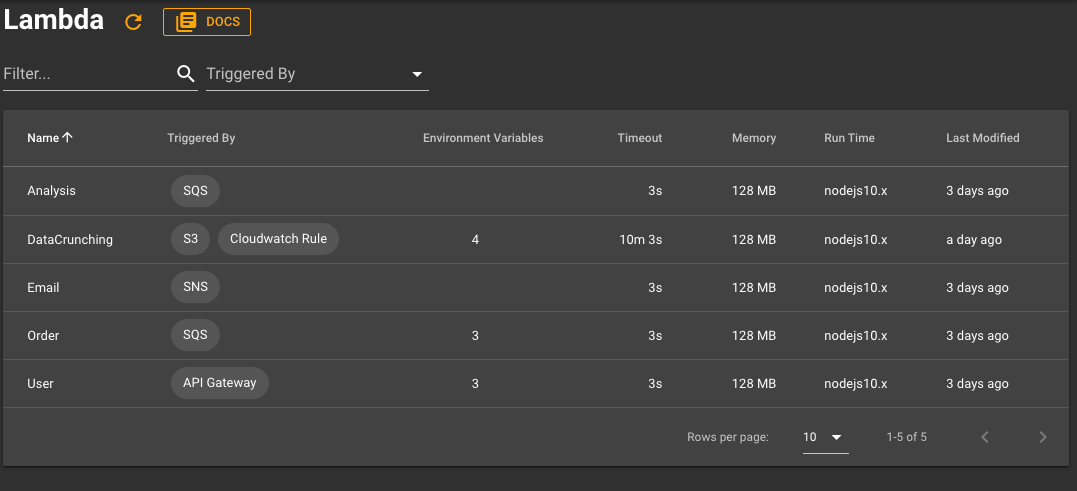The height and width of the screenshot is (491, 1077).
Task: Go to previous page arrow
Action: [x=985, y=437]
